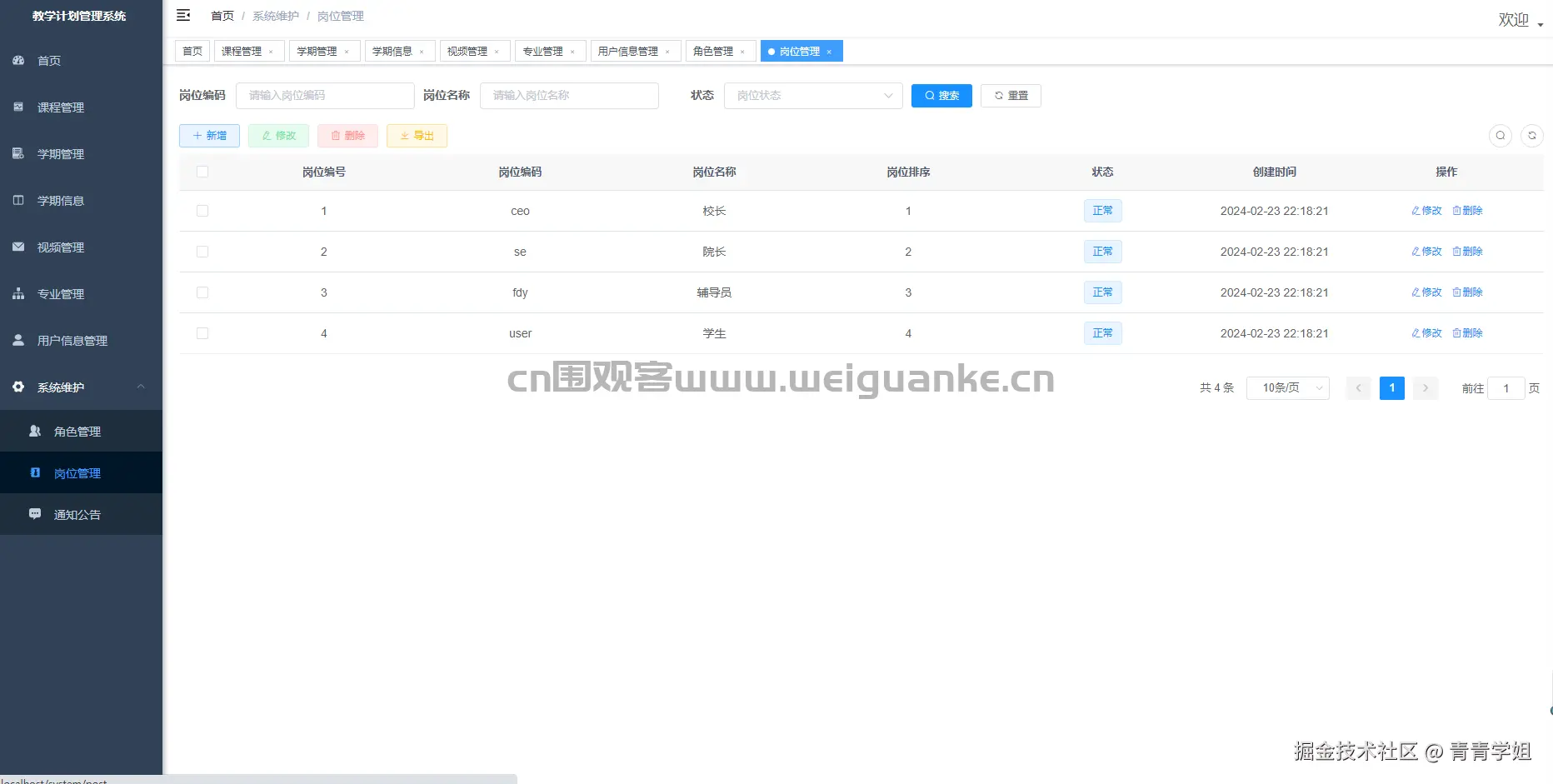Select all rows header checkbox
This screenshot has width=1553, height=784.
(202, 172)
